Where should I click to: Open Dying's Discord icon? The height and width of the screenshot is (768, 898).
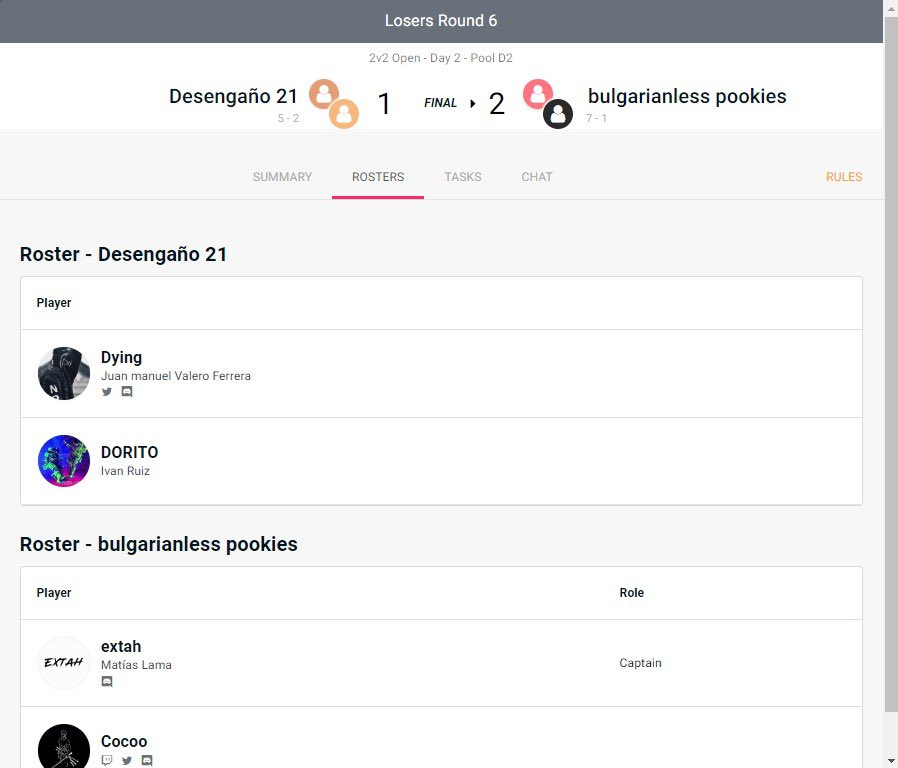tap(127, 392)
